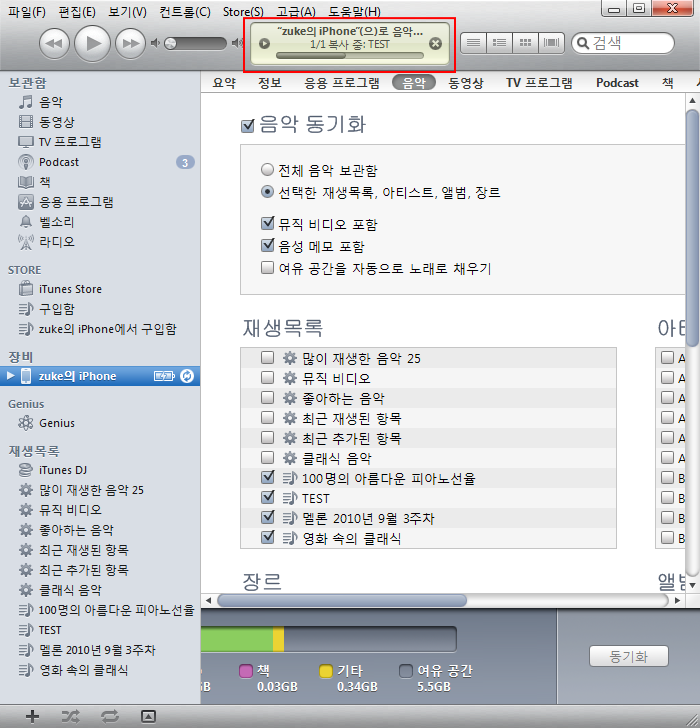
Task: Open the 도움말(H) menu
Action: (354, 12)
